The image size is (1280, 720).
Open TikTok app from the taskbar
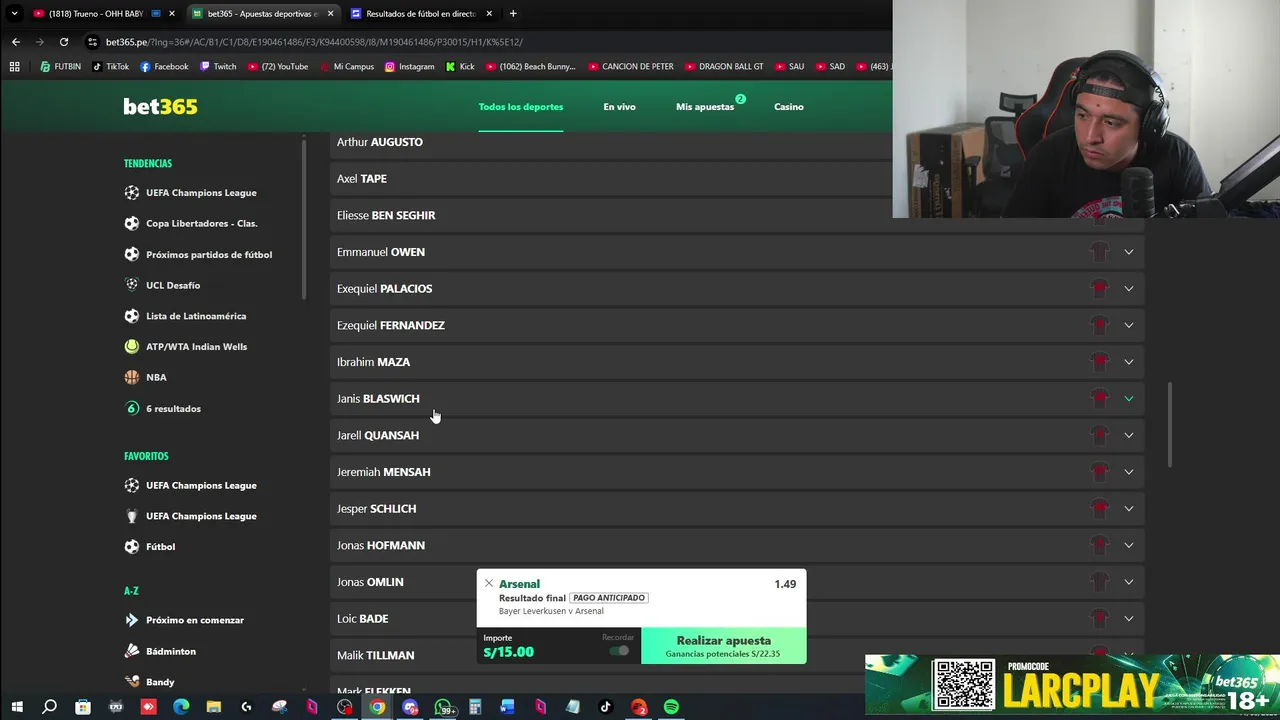[605, 707]
